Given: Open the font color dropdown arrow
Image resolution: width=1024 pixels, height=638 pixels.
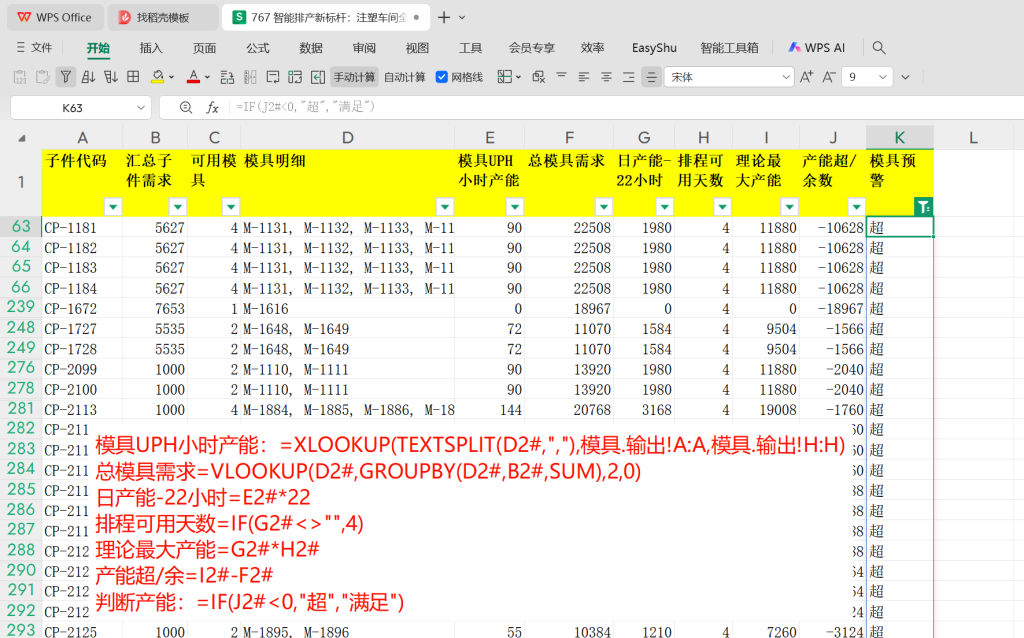Looking at the screenshot, I should tap(208, 77).
